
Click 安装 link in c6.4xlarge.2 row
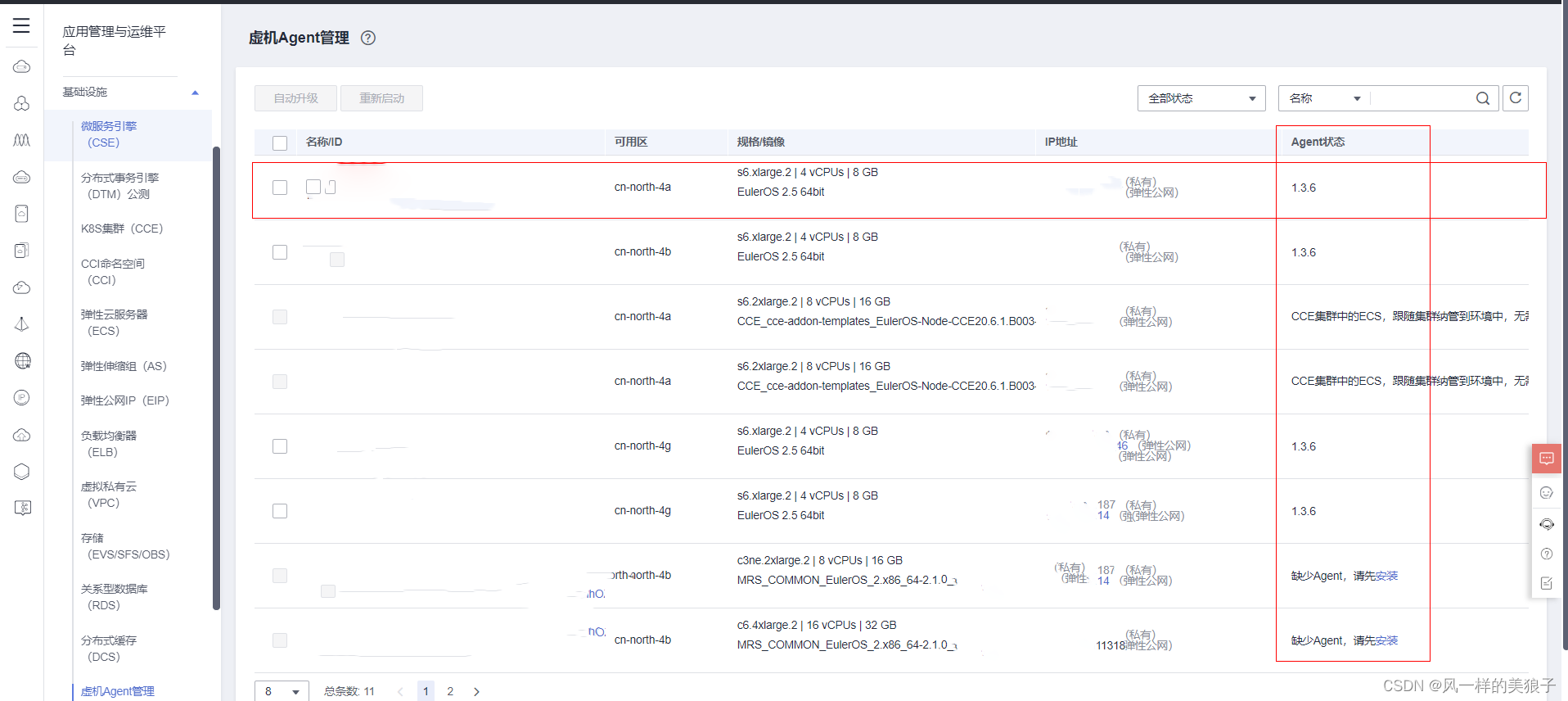[1386, 640]
